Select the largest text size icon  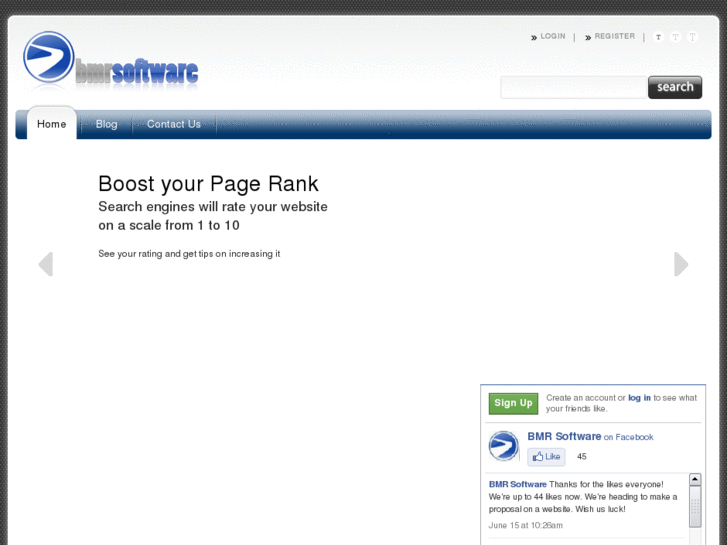point(692,37)
